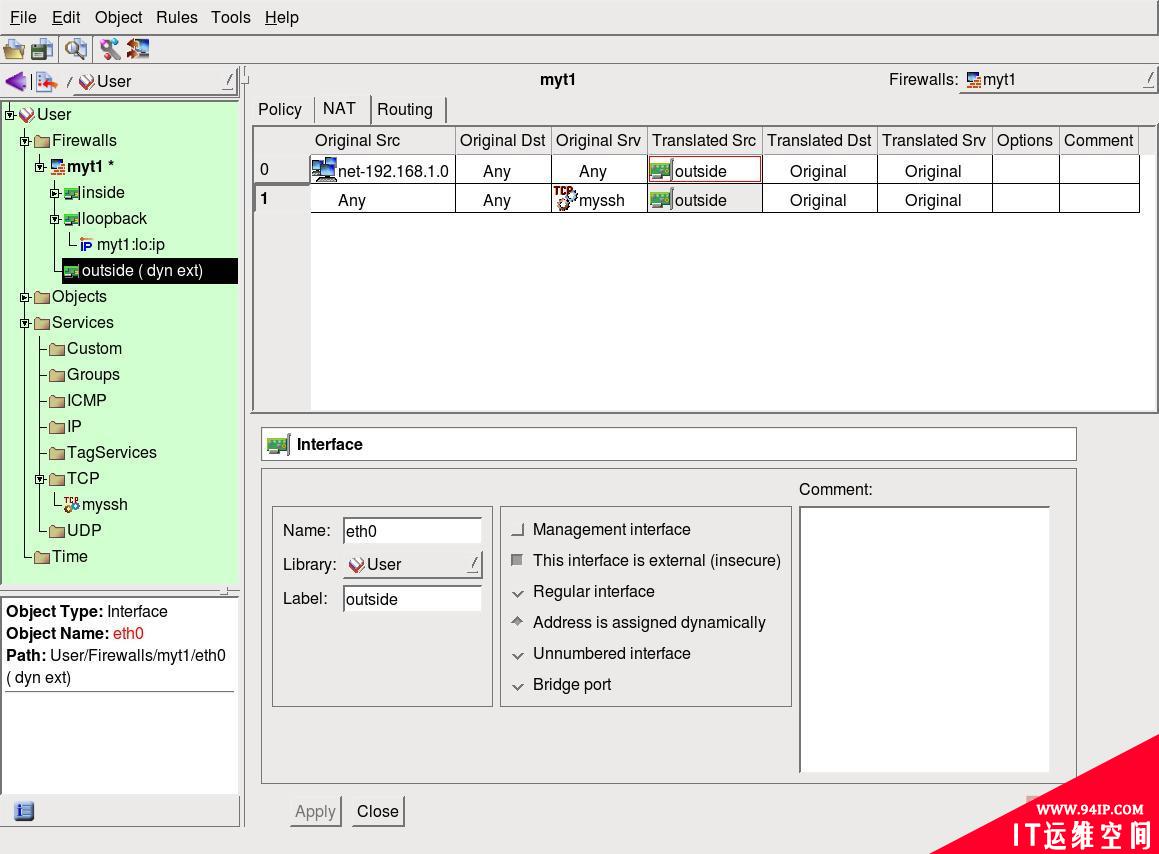Viewport: 1159px width, 854px height.
Task: Click the loopback interface icon in the tree
Action: click(x=72, y=219)
